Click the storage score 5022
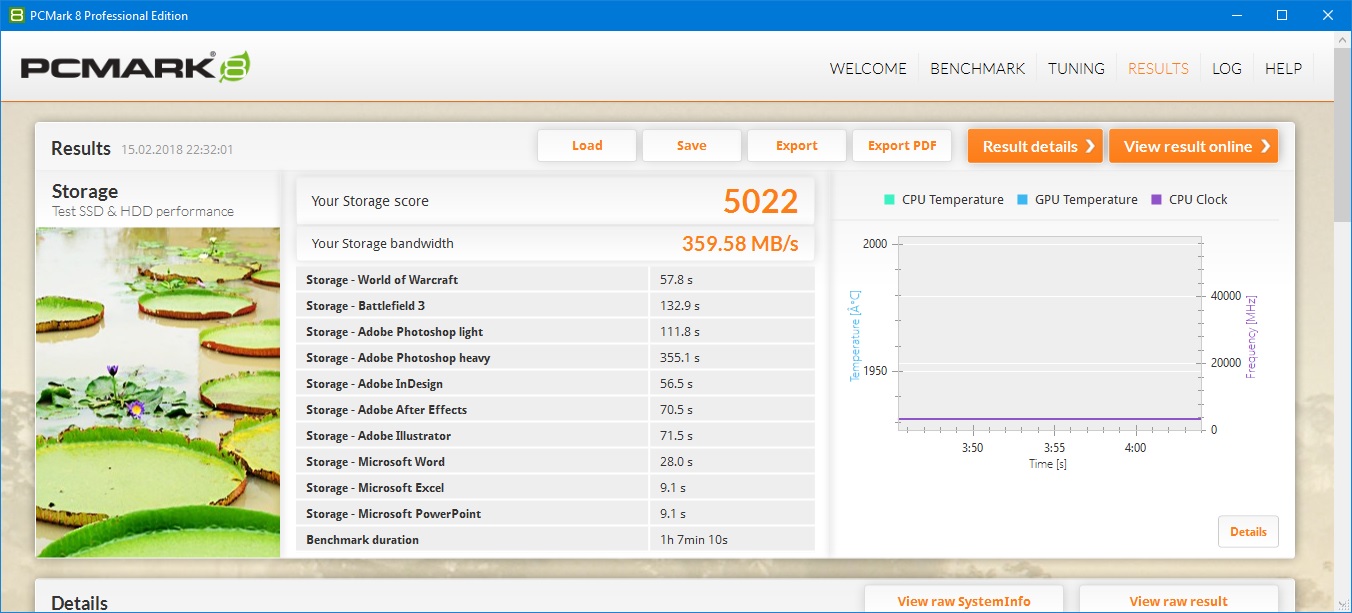 pos(761,201)
